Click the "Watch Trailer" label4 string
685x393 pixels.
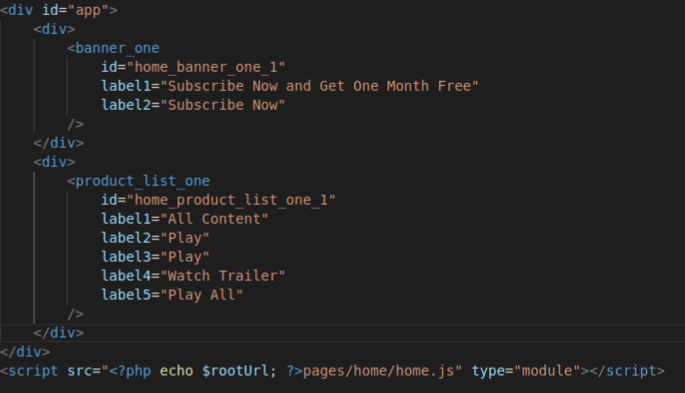tap(223, 276)
